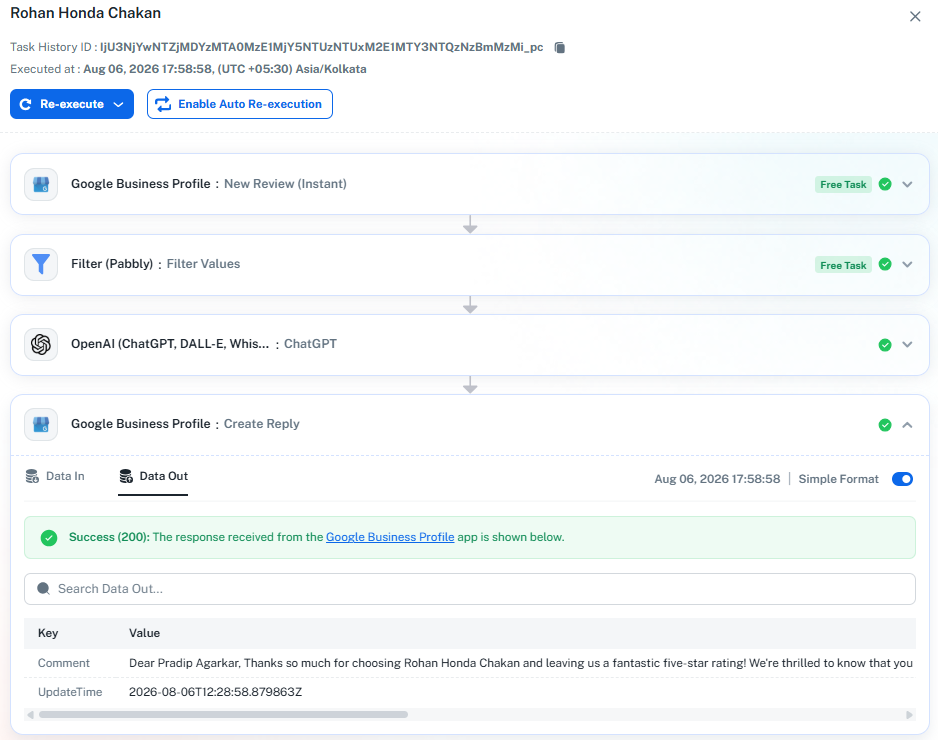Collapse the Create Reply step chevron
The height and width of the screenshot is (740, 938).
[907, 425]
